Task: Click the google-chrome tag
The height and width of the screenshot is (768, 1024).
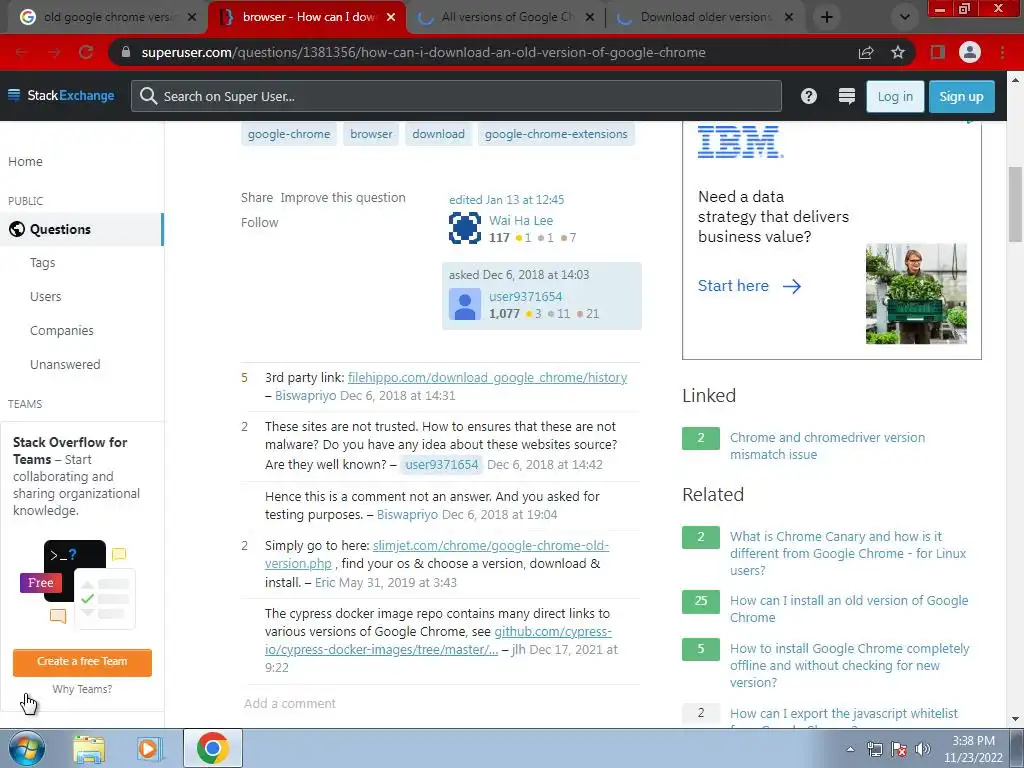Action: coord(289,134)
